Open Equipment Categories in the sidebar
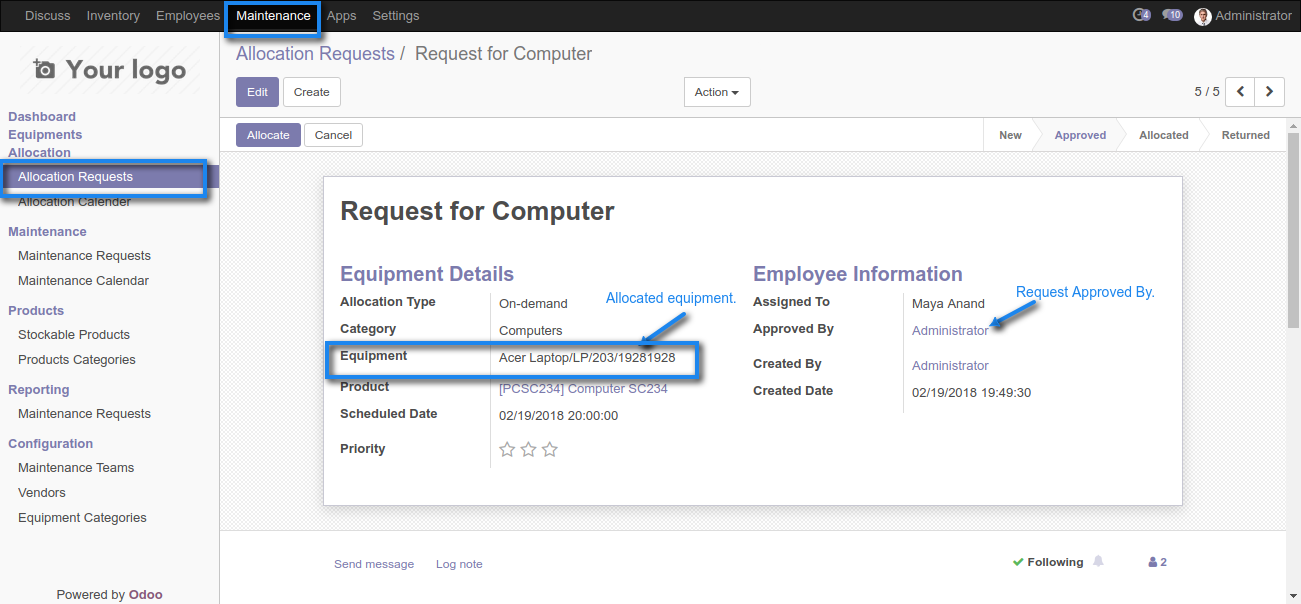1301x604 pixels. tap(82, 518)
